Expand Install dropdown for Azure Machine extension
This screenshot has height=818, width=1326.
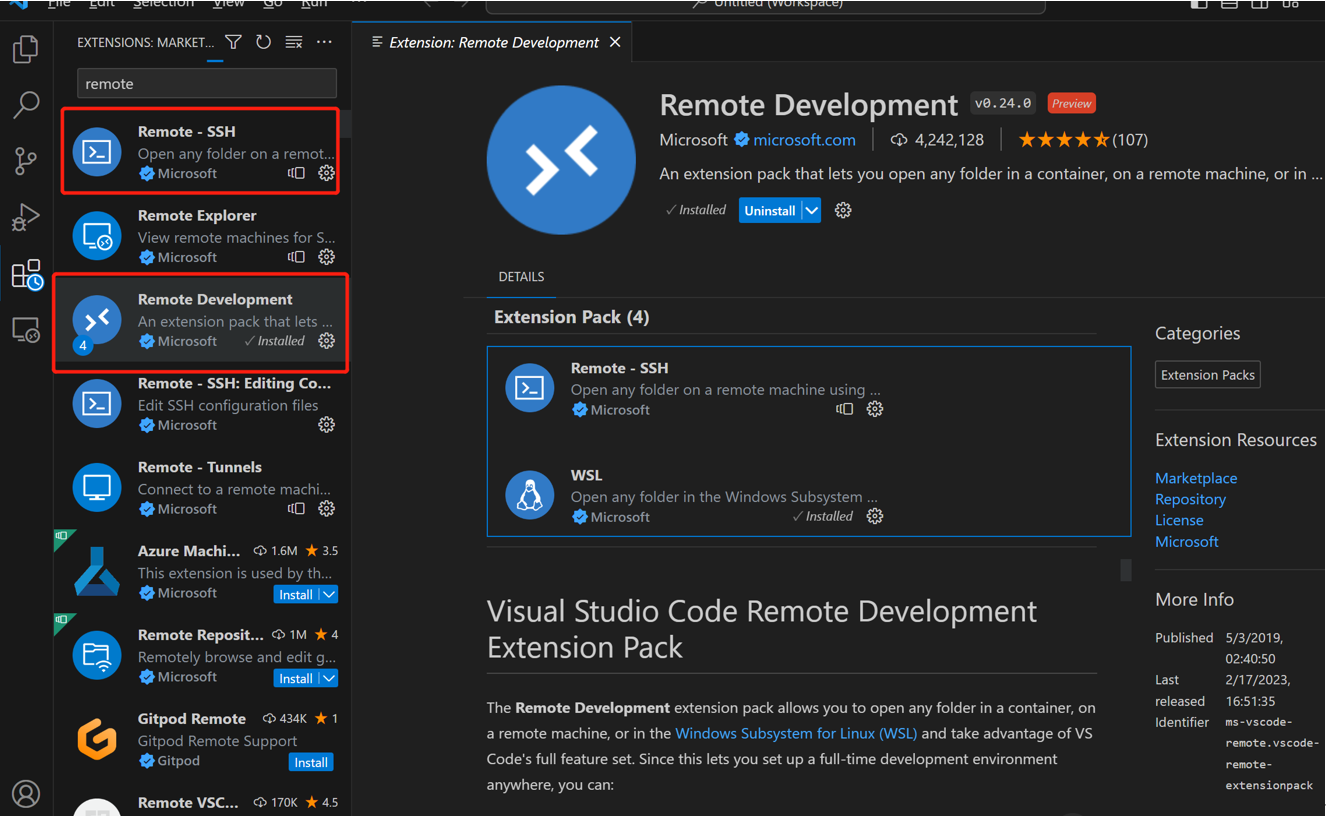(x=329, y=595)
